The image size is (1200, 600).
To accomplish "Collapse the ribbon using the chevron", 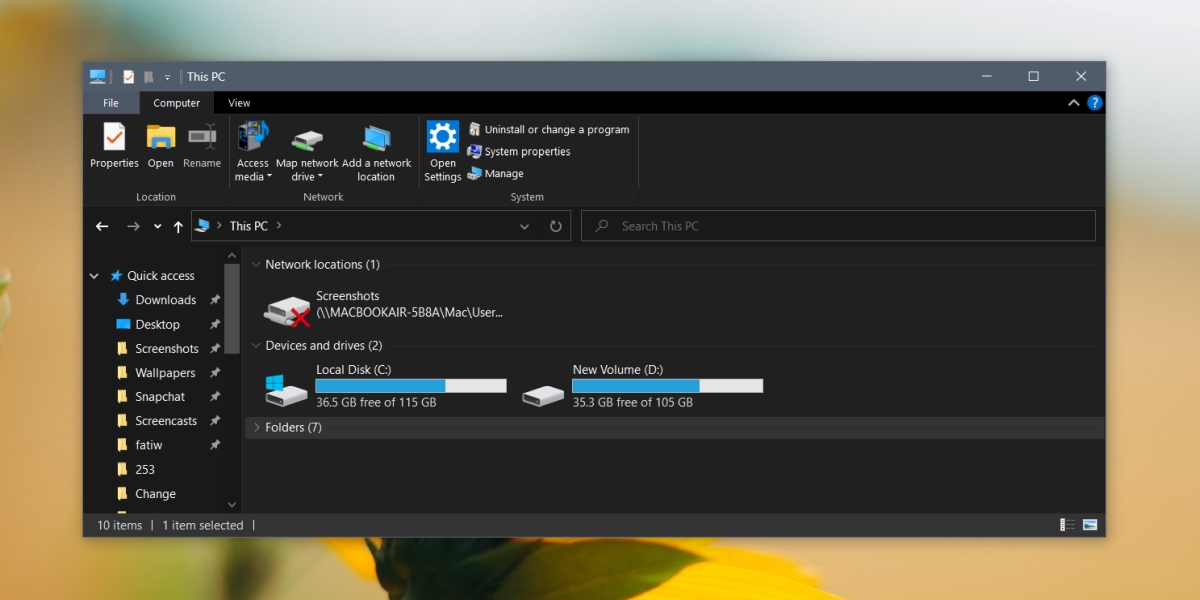I will (x=1074, y=103).
